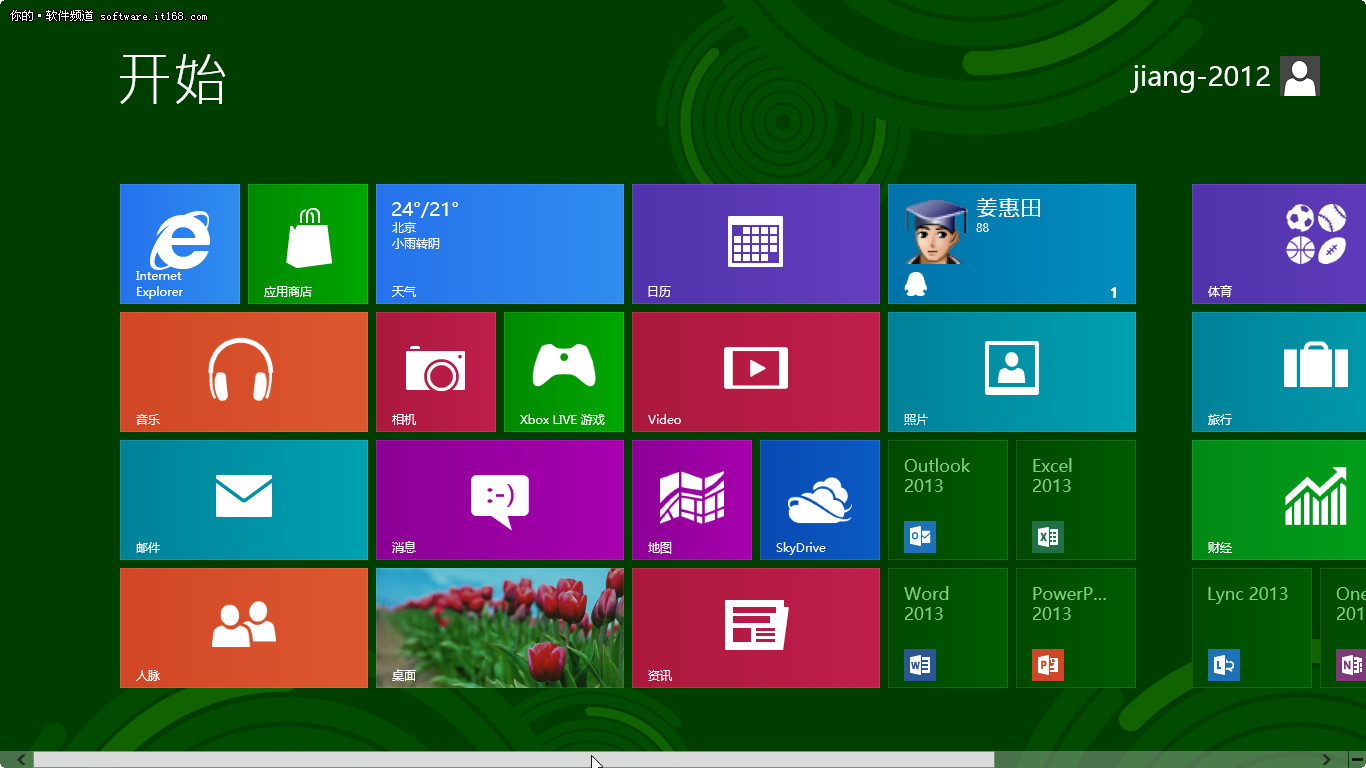Viewport: 1366px width, 768px height.
Task: Open the Xbox LIVE 游戏 tile
Action: coord(564,372)
